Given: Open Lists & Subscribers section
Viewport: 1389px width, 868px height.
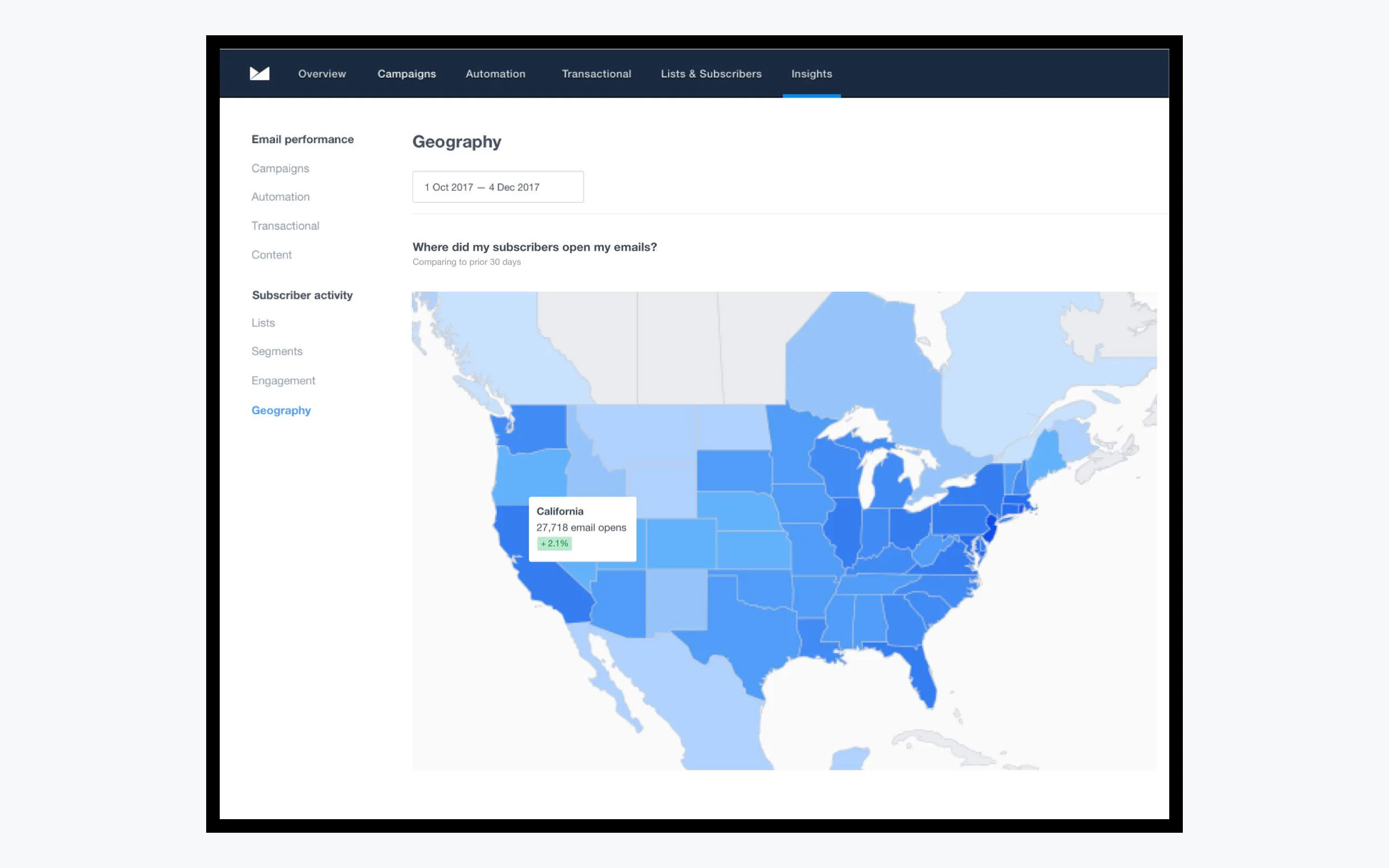Looking at the screenshot, I should click(711, 73).
